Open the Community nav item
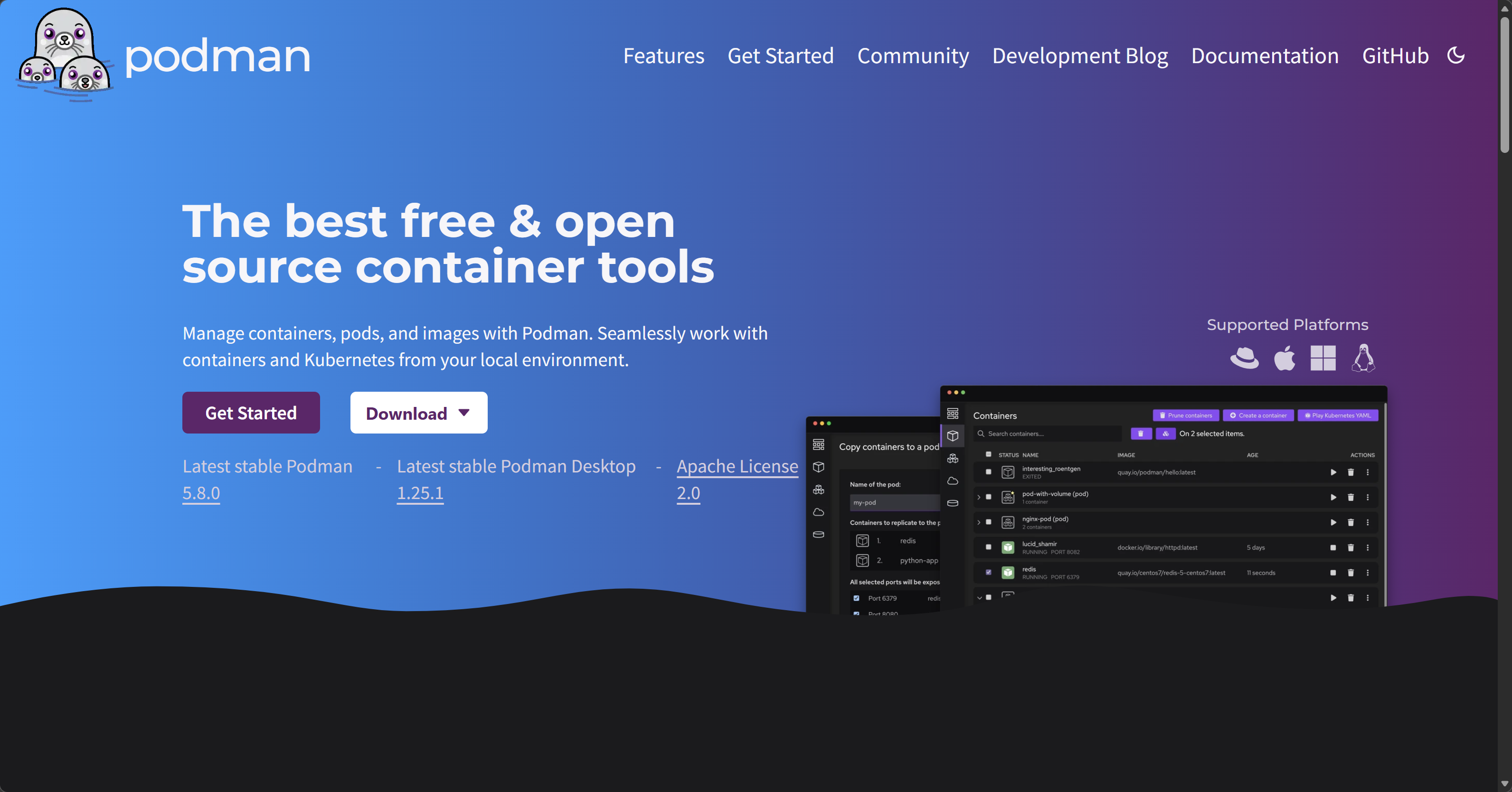 click(913, 56)
